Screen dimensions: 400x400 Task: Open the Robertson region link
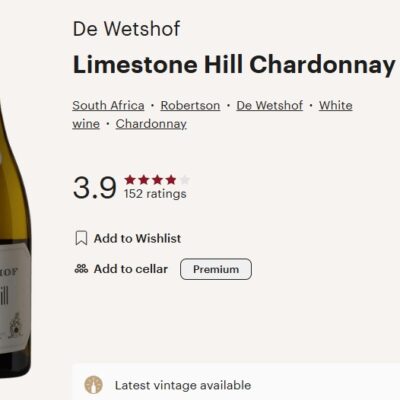point(190,106)
